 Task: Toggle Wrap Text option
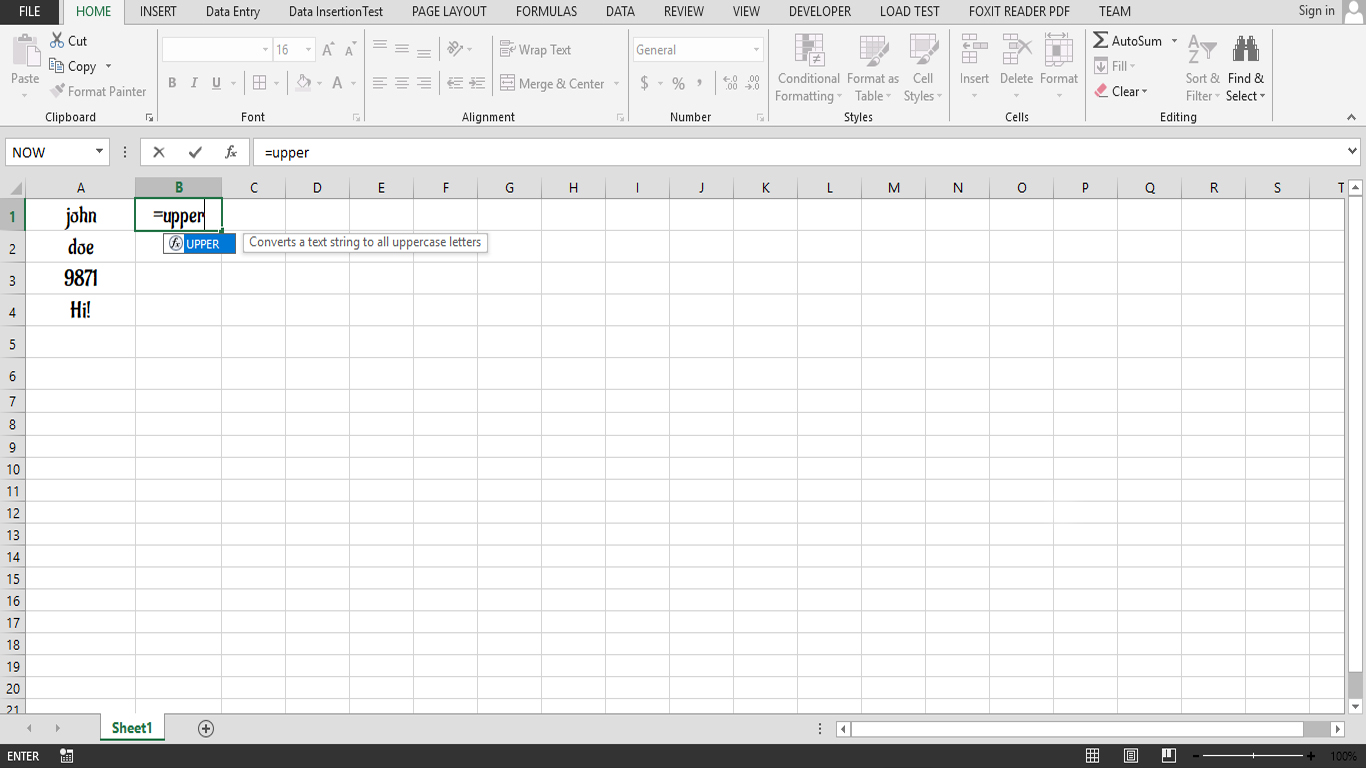535,49
